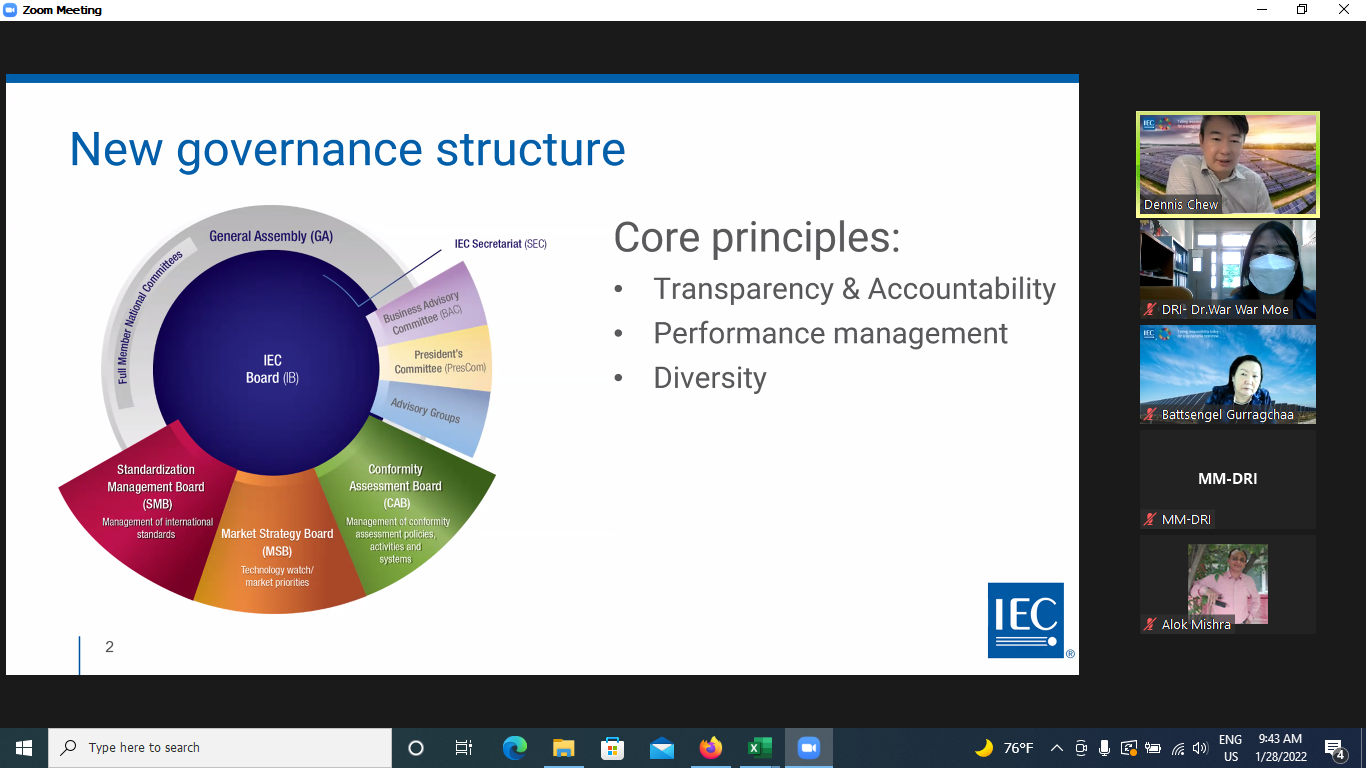This screenshot has height=768, width=1366.
Task: Click muted mic icon beside Dr.War War Moe
Action: coord(1150,310)
